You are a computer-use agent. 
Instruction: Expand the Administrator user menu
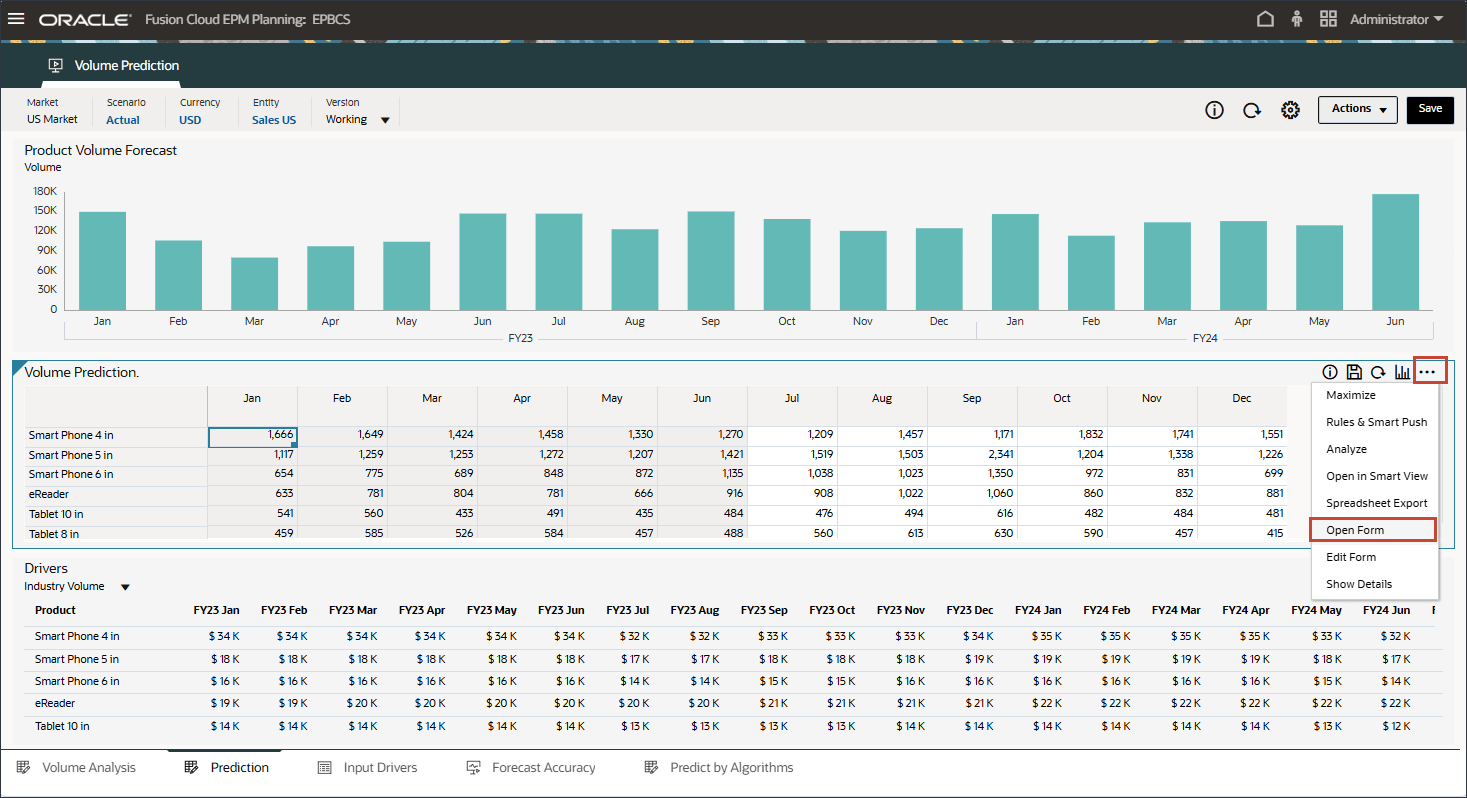point(1396,19)
